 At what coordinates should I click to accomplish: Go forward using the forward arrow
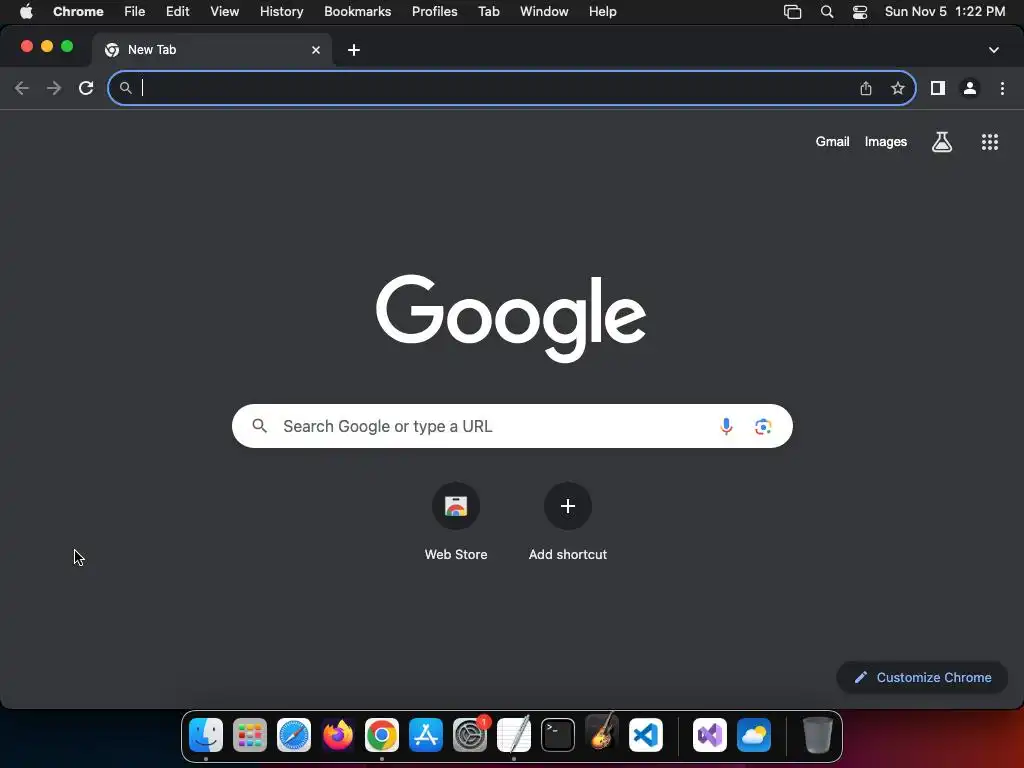coord(54,88)
